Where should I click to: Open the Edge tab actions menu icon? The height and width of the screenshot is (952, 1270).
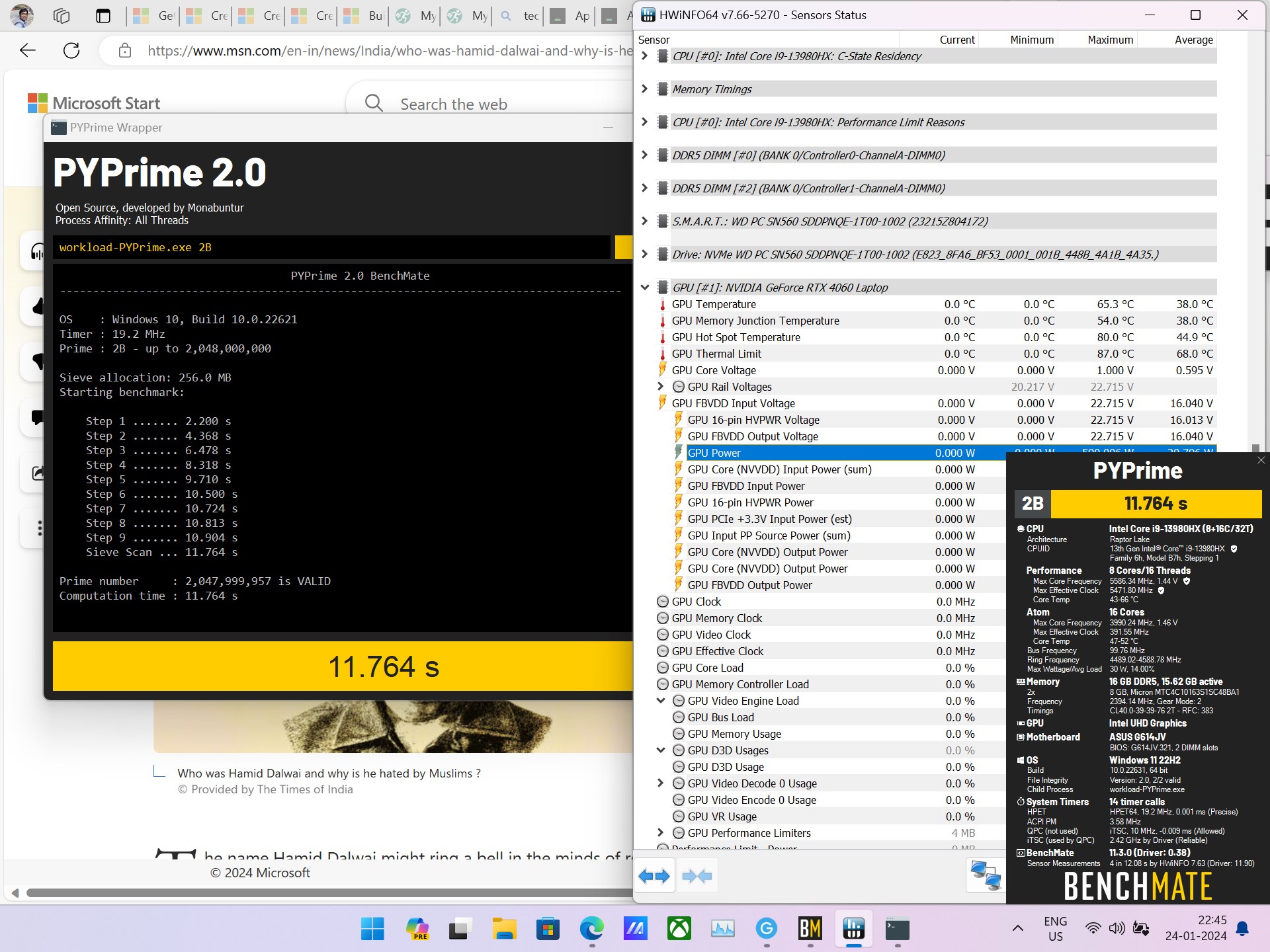(103, 16)
